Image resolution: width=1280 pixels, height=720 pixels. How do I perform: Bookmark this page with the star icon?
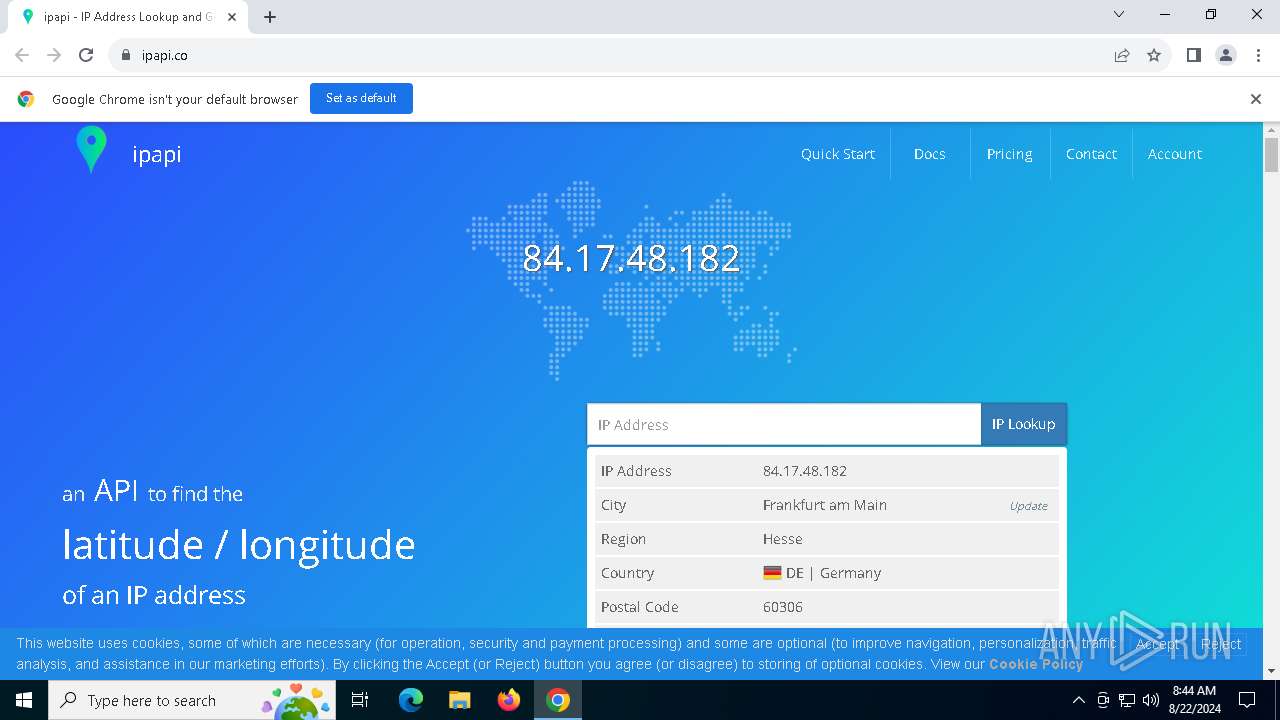[1154, 56]
